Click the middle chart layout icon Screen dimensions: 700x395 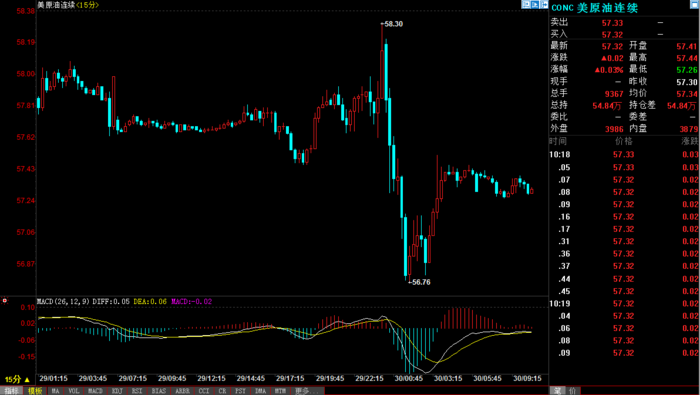[535, 4]
